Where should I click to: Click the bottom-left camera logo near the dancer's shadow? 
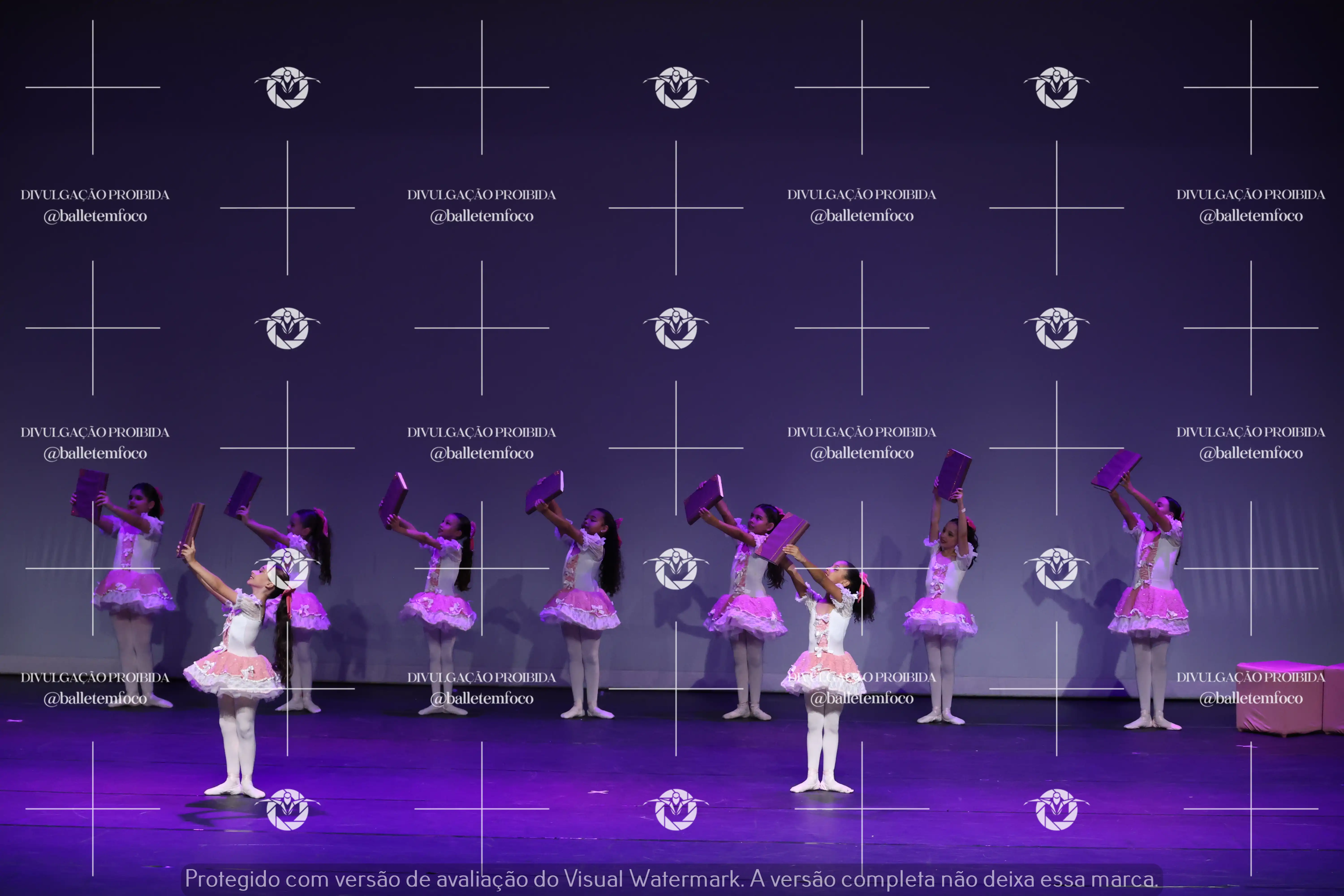287,809
